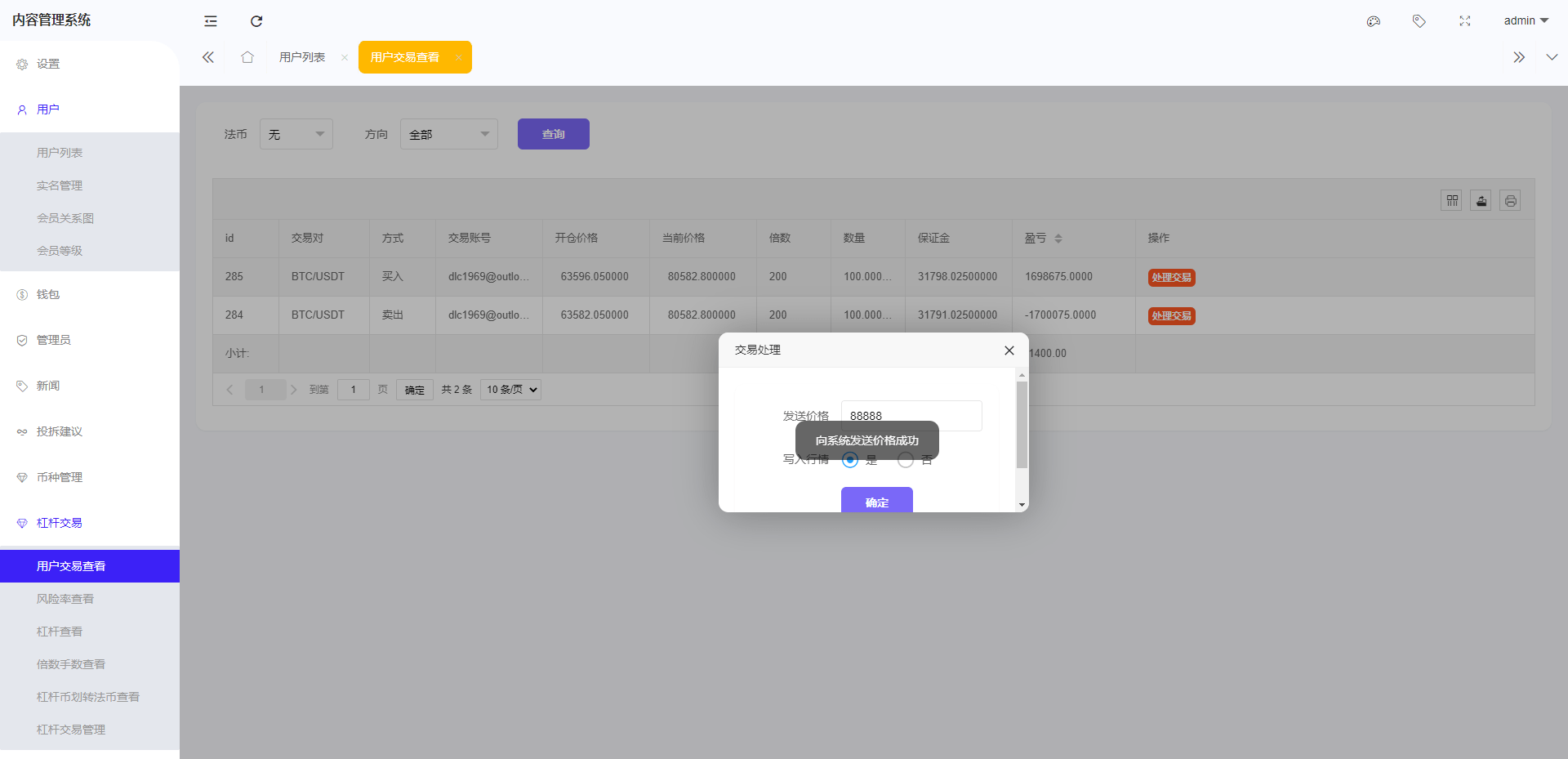Open the 10 条/页 page size dropdown
The image size is (1568, 759).
point(510,390)
